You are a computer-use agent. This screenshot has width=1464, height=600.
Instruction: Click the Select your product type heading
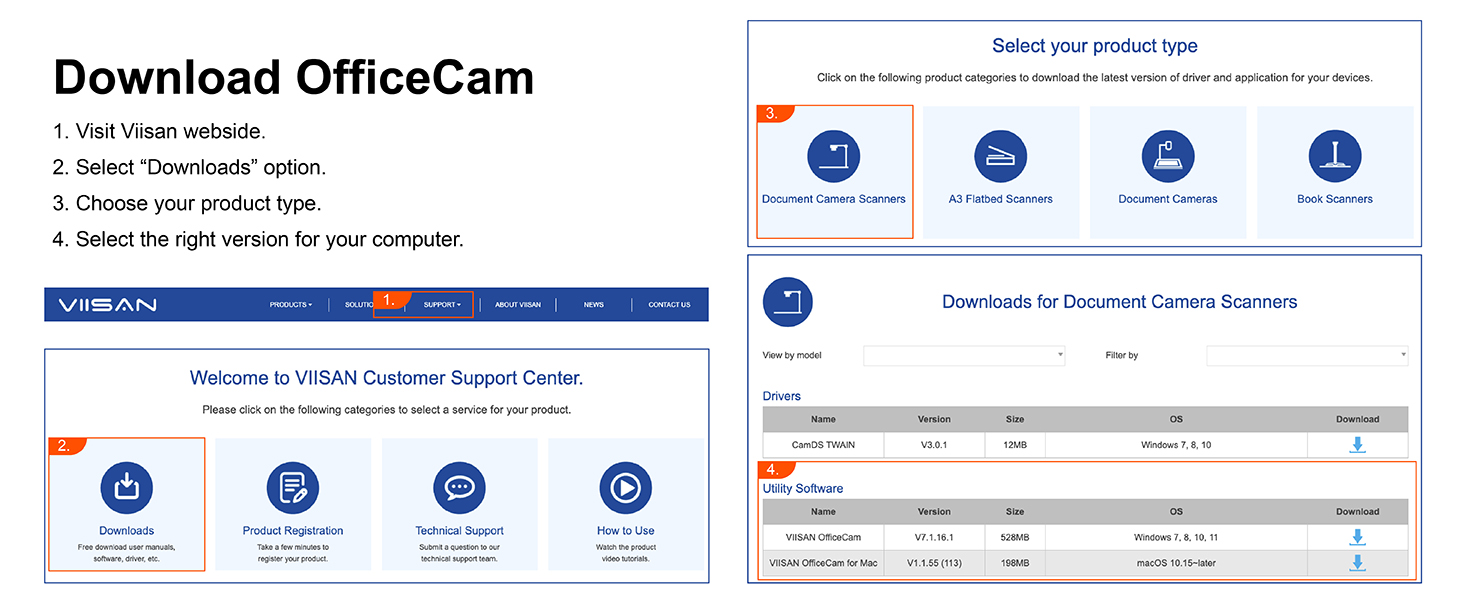1094,46
